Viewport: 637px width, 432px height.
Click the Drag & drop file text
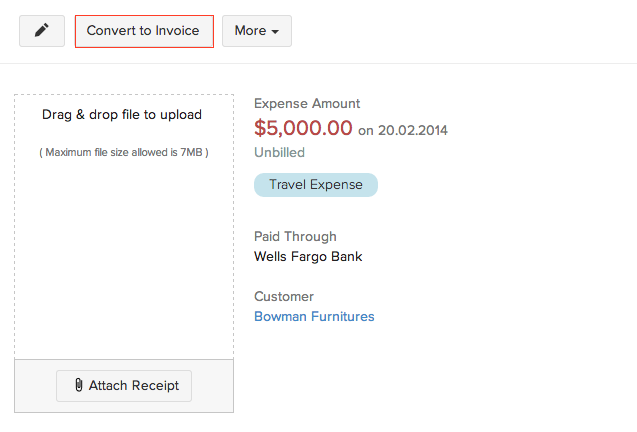(x=122, y=115)
